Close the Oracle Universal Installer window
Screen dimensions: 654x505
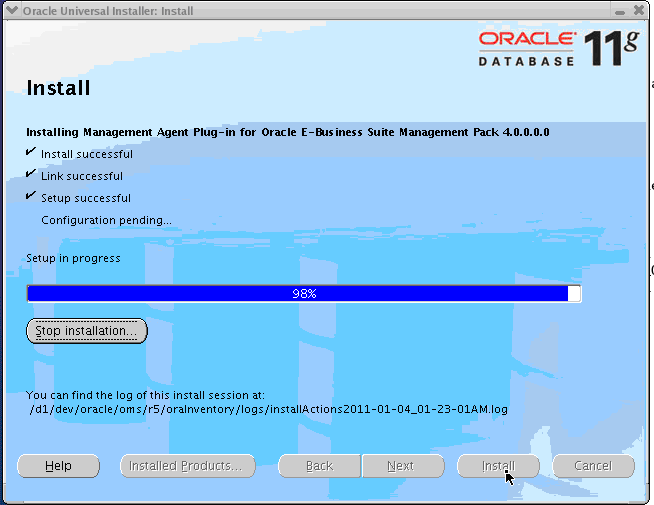click(x=638, y=10)
